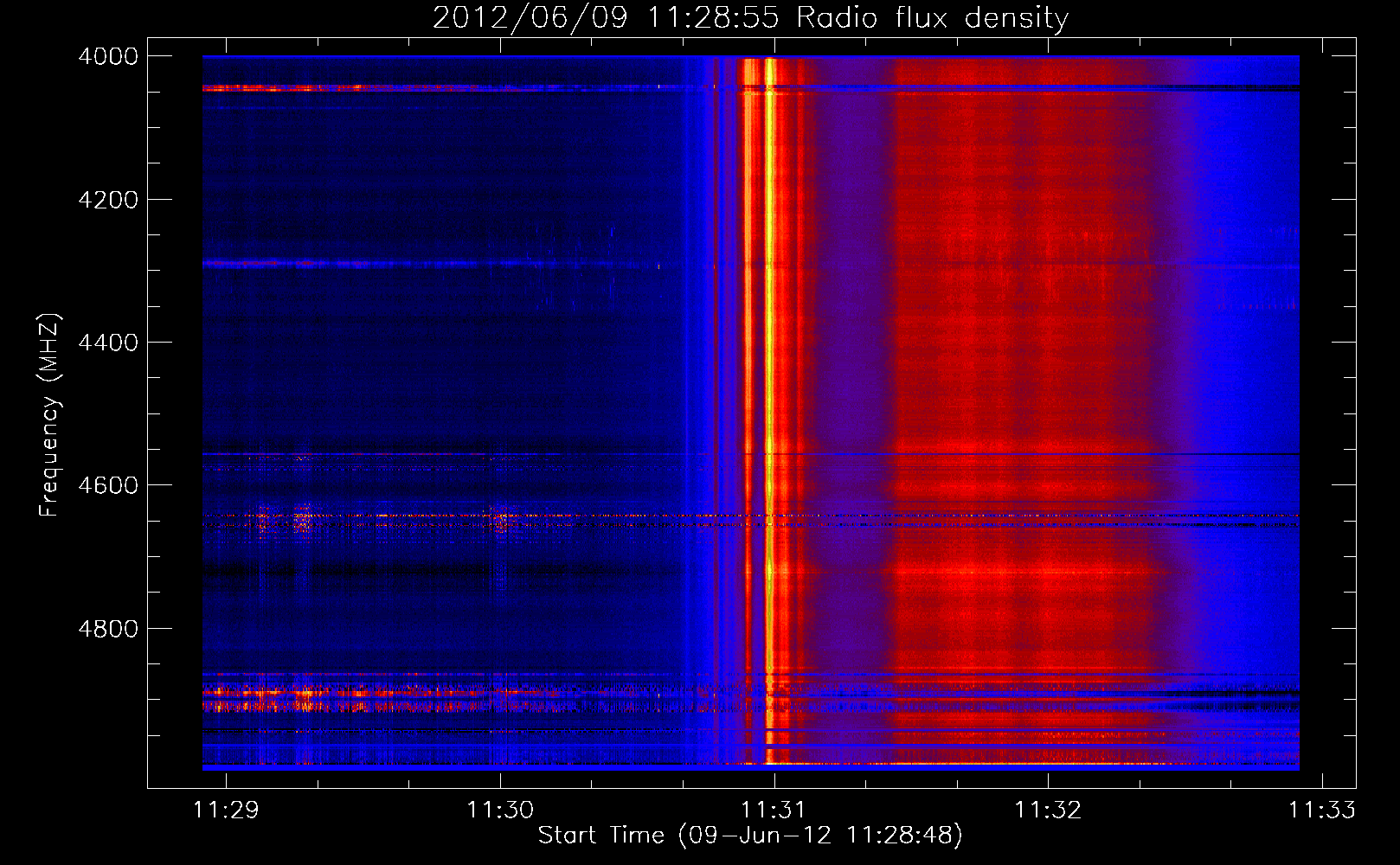Image resolution: width=1400 pixels, height=865 pixels.
Task: Select the 4400 frequency tick label
Action: 108,343
